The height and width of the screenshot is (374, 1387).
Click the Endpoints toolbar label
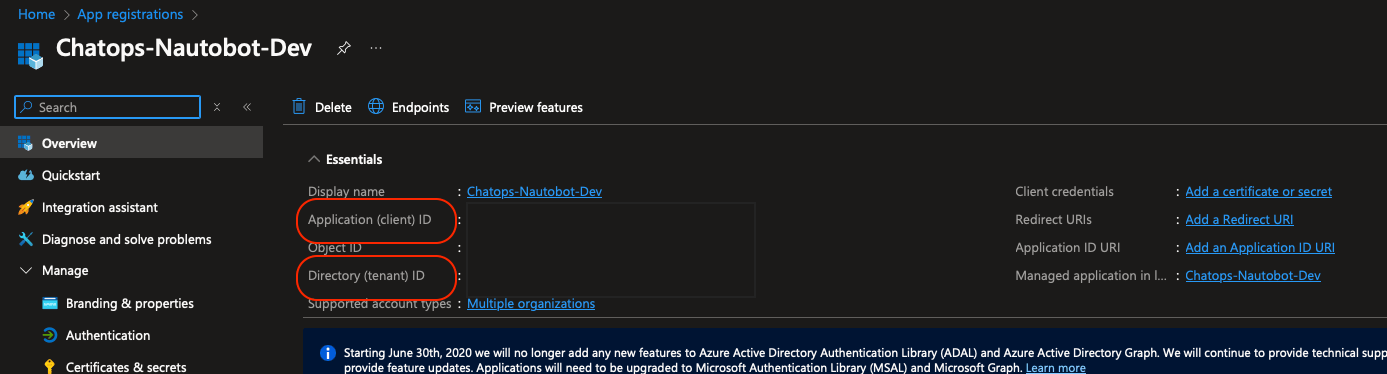(x=420, y=107)
